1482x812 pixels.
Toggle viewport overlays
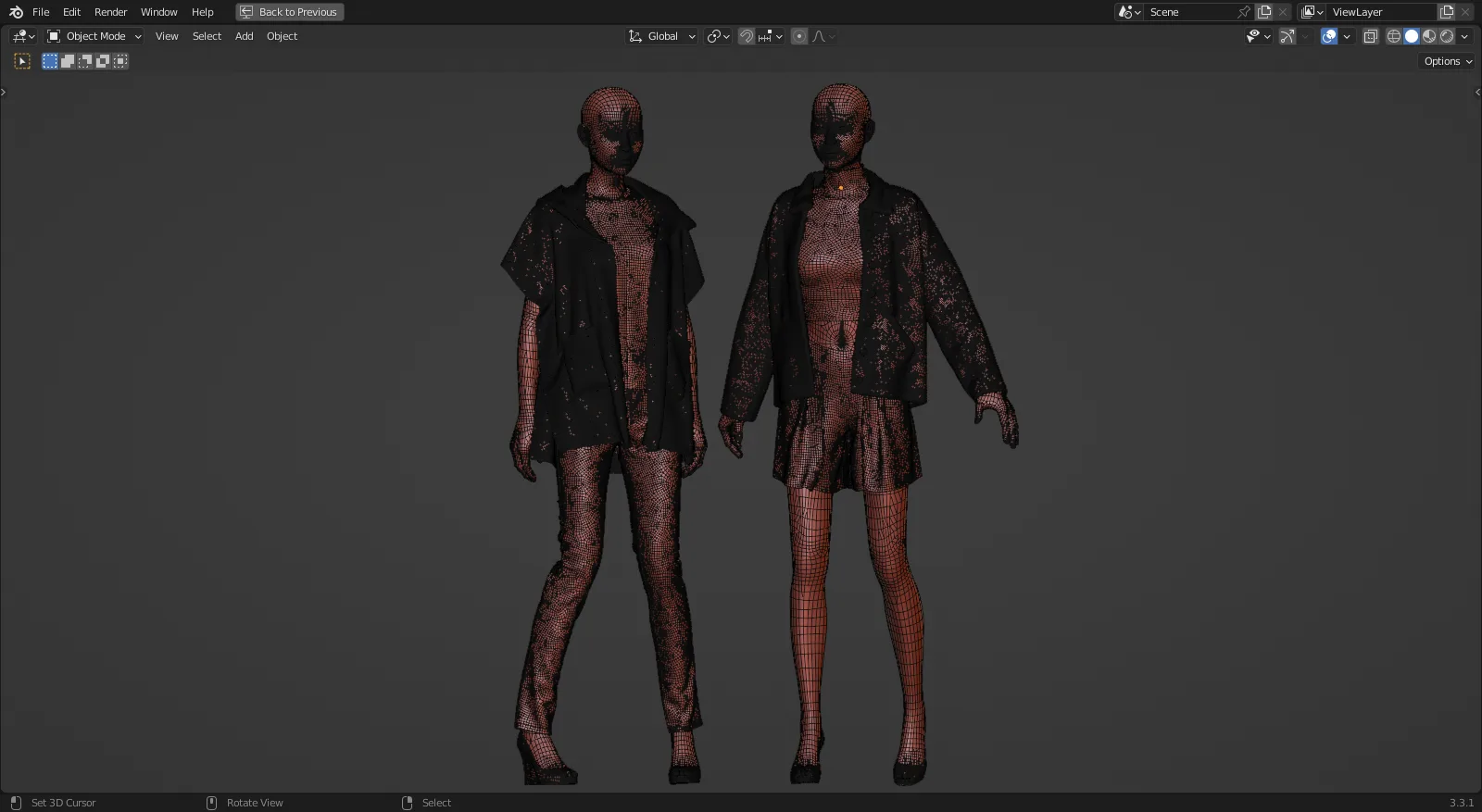point(1329,36)
